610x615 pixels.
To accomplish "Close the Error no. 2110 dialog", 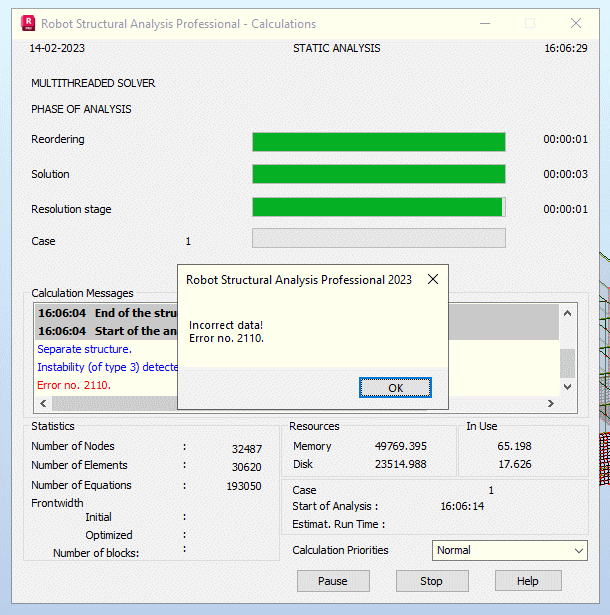I will [x=433, y=279].
